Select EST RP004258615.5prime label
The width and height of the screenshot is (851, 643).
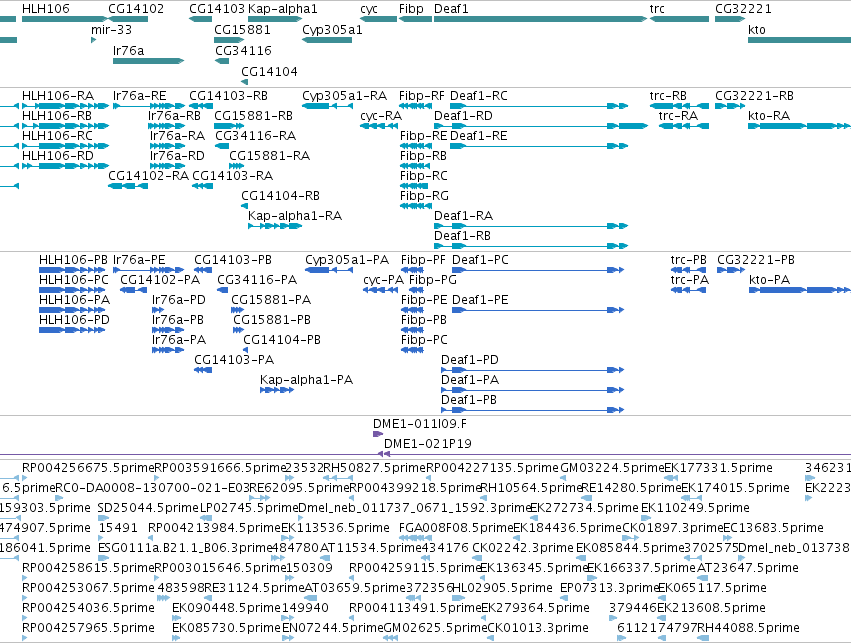click(88, 568)
